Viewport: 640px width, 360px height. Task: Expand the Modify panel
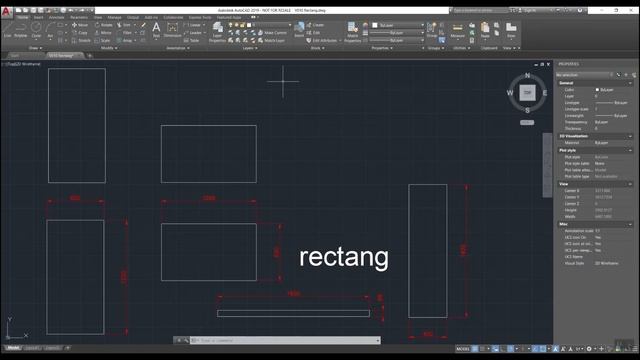pyautogui.click(x=109, y=48)
